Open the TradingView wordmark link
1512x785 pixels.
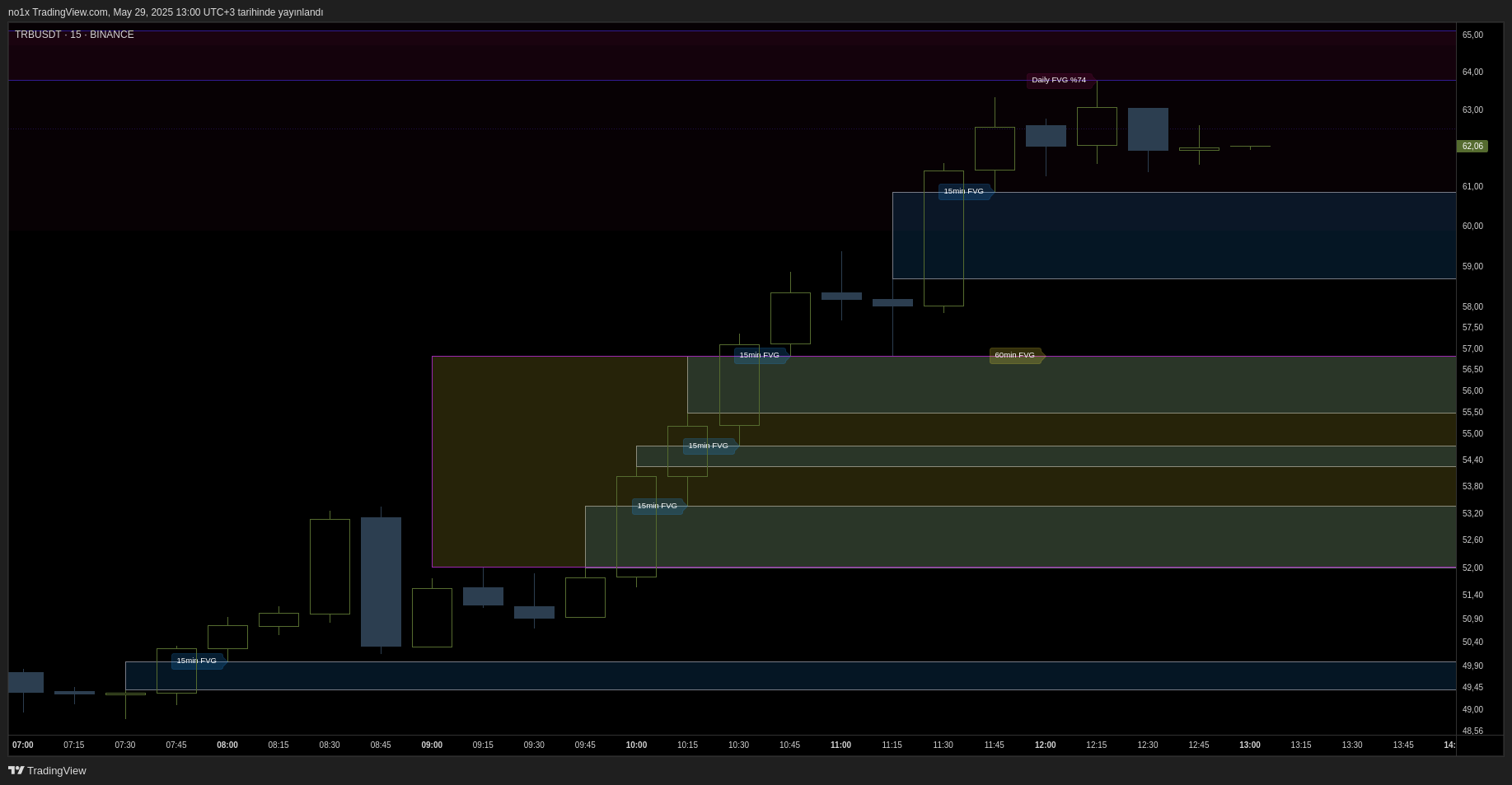click(x=56, y=771)
